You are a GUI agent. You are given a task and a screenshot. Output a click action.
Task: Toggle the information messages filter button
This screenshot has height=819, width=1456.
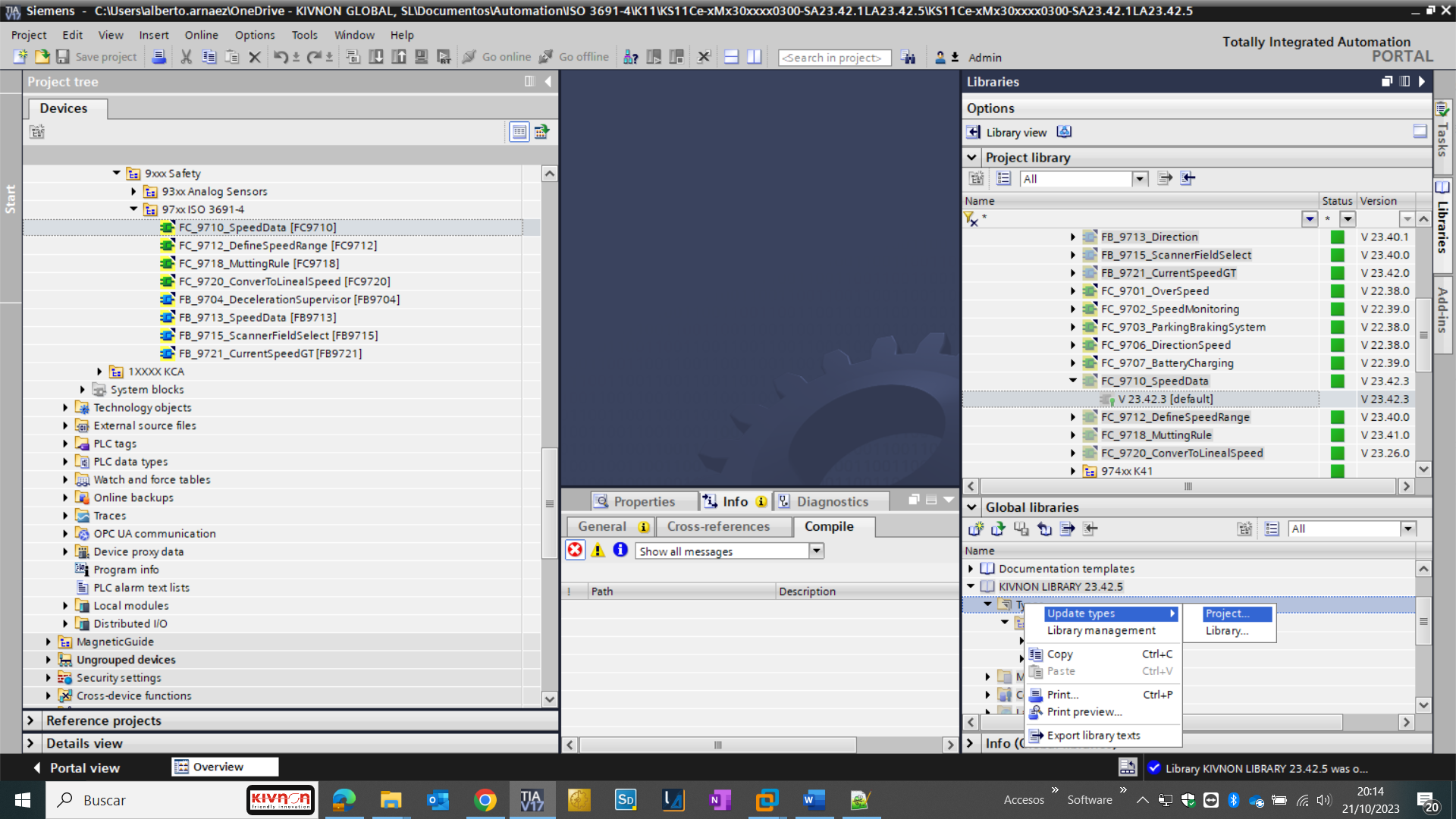(x=620, y=551)
